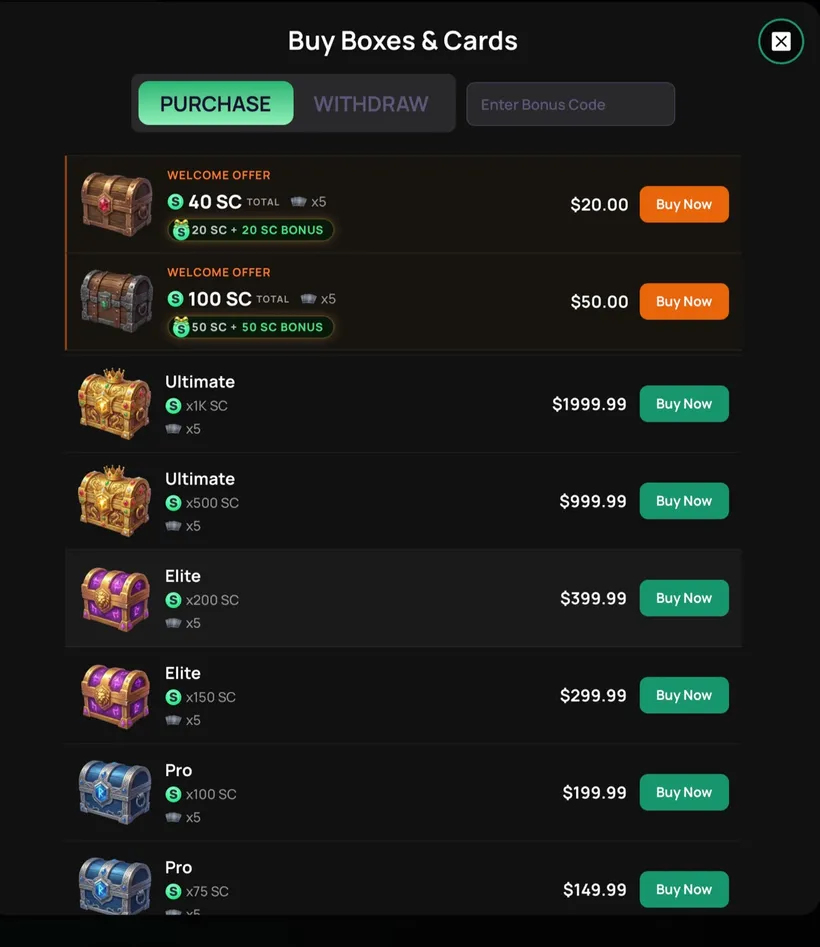Select the golden Ultimate x500 SC chest
The height and width of the screenshot is (947, 820).
click(114, 501)
